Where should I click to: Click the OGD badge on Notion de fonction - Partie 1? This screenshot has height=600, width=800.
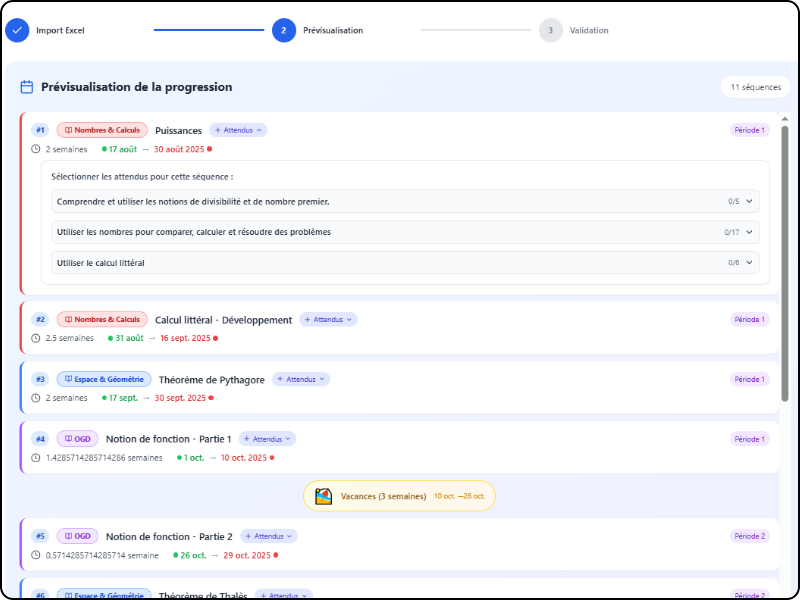77,438
